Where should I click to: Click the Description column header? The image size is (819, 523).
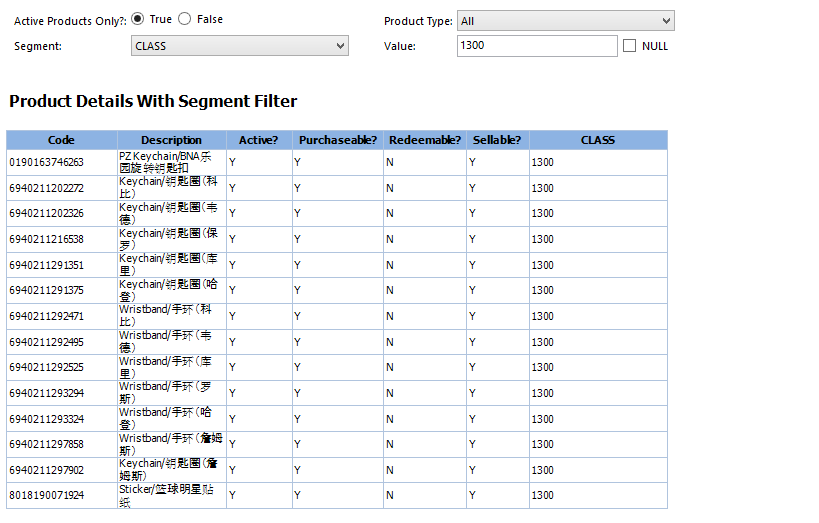tap(171, 140)
